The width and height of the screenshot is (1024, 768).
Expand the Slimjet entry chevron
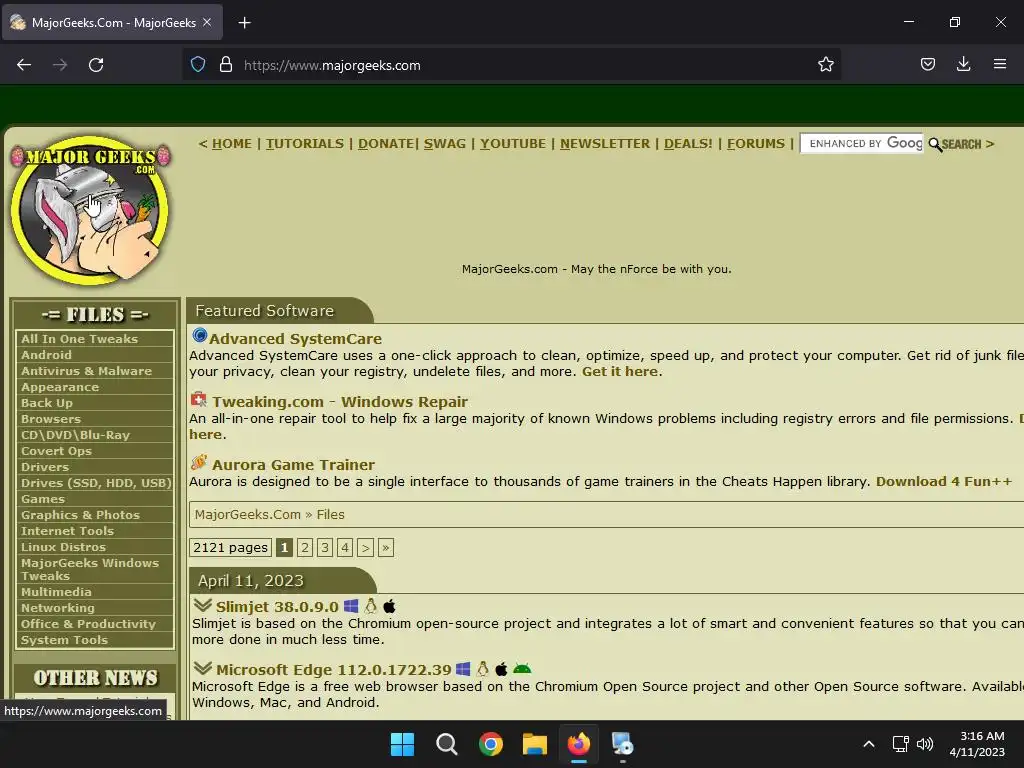[203, 605]
